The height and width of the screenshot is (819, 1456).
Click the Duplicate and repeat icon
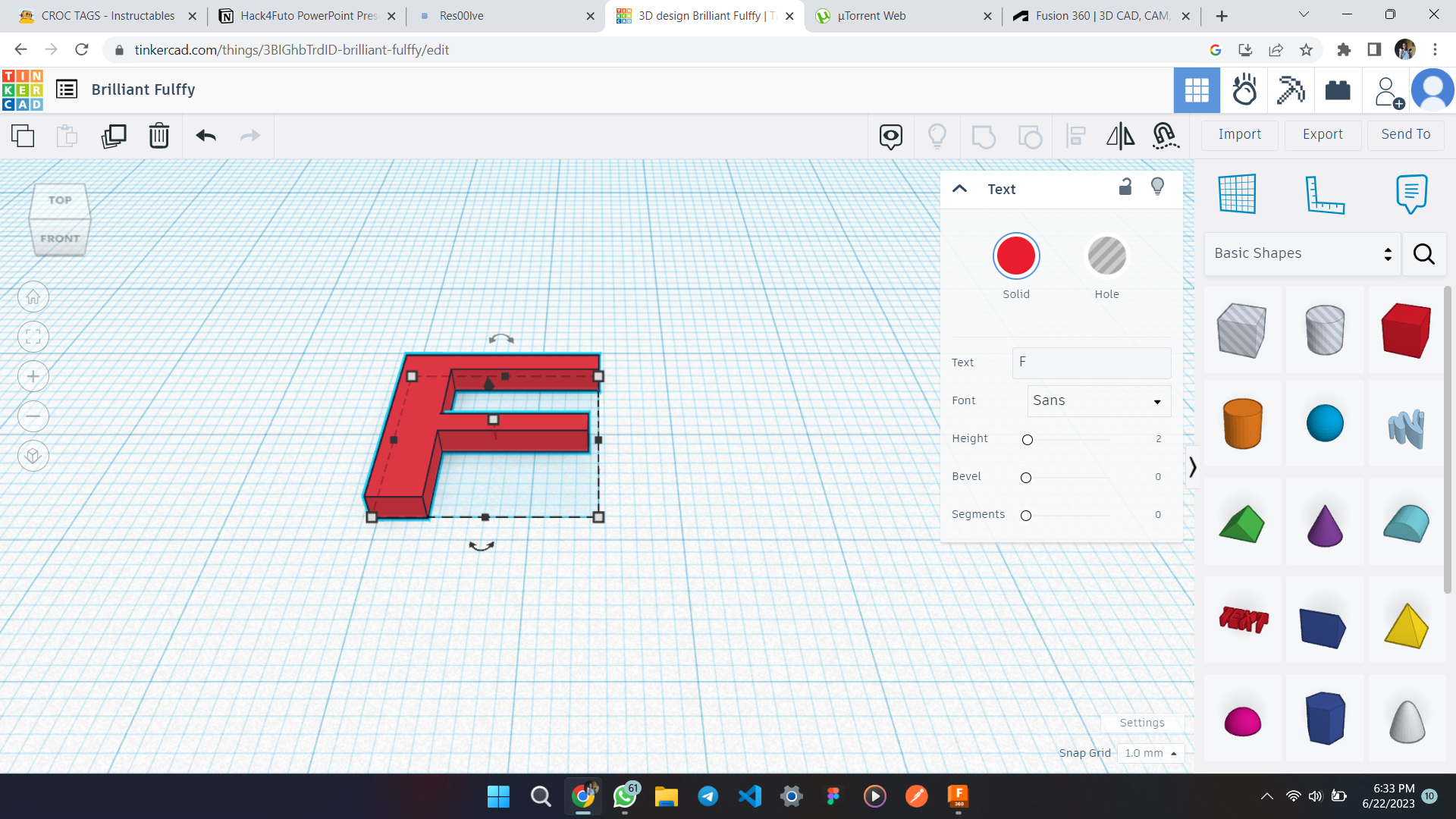click(114, 136)
